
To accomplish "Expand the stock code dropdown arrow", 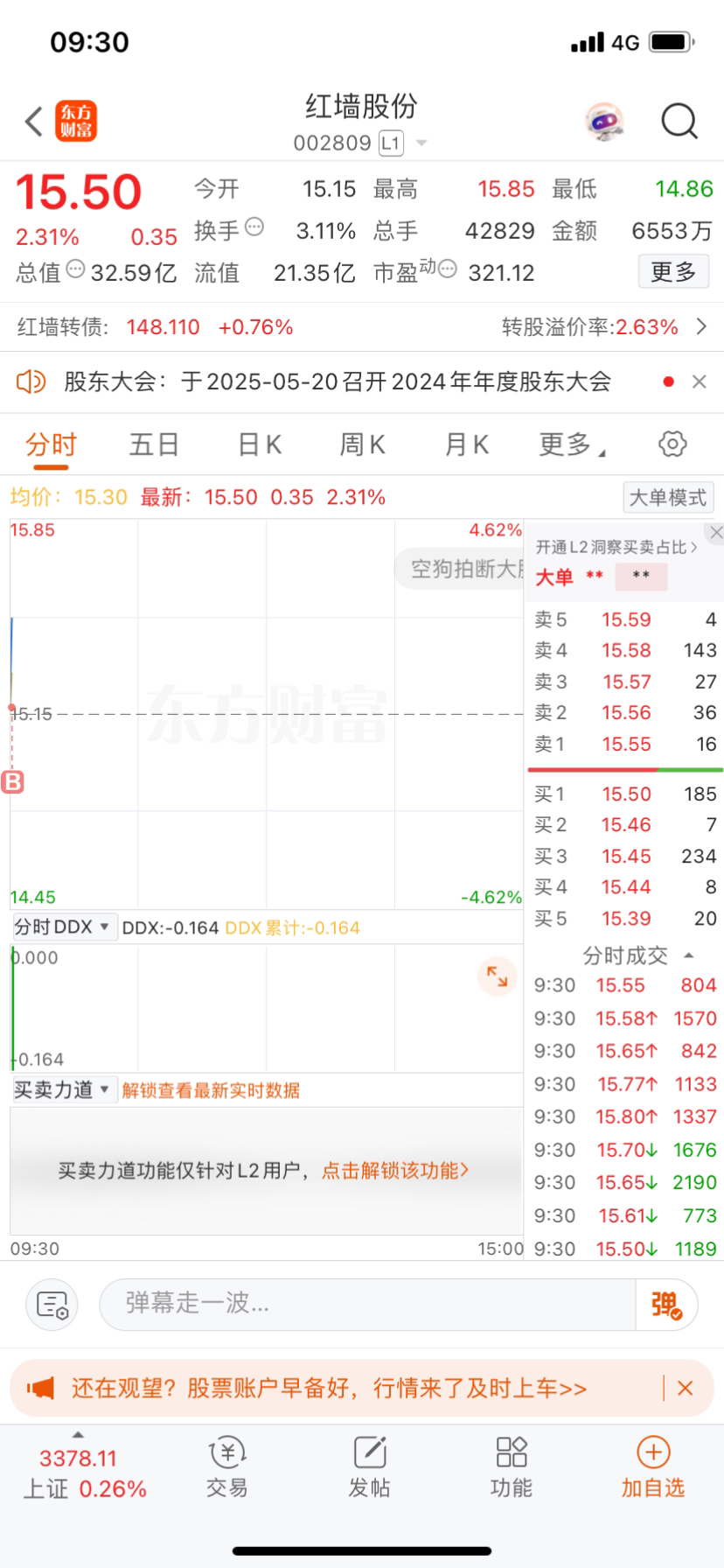I will (421, 143).
